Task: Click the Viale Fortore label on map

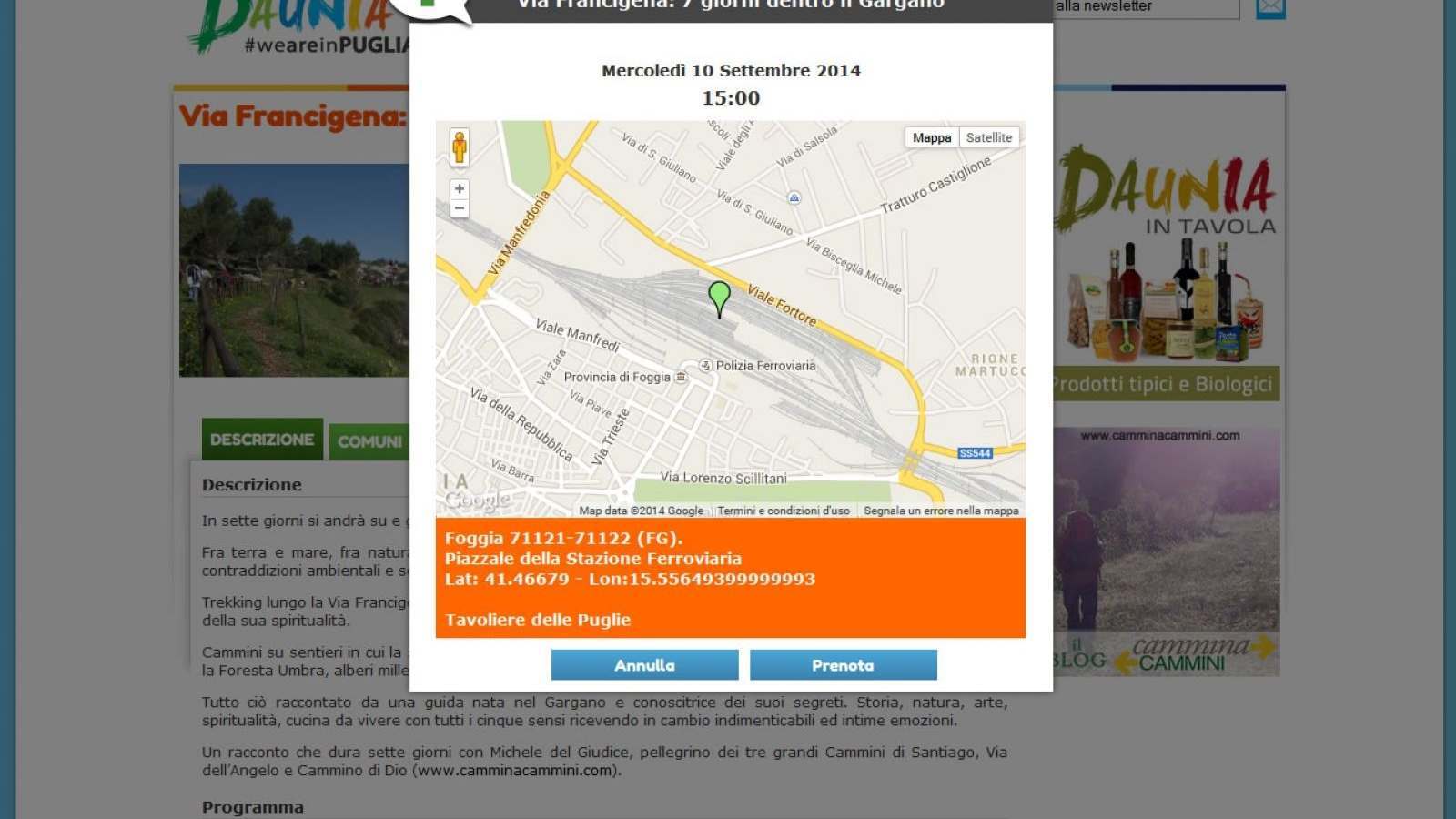Action: pos(782,306)
